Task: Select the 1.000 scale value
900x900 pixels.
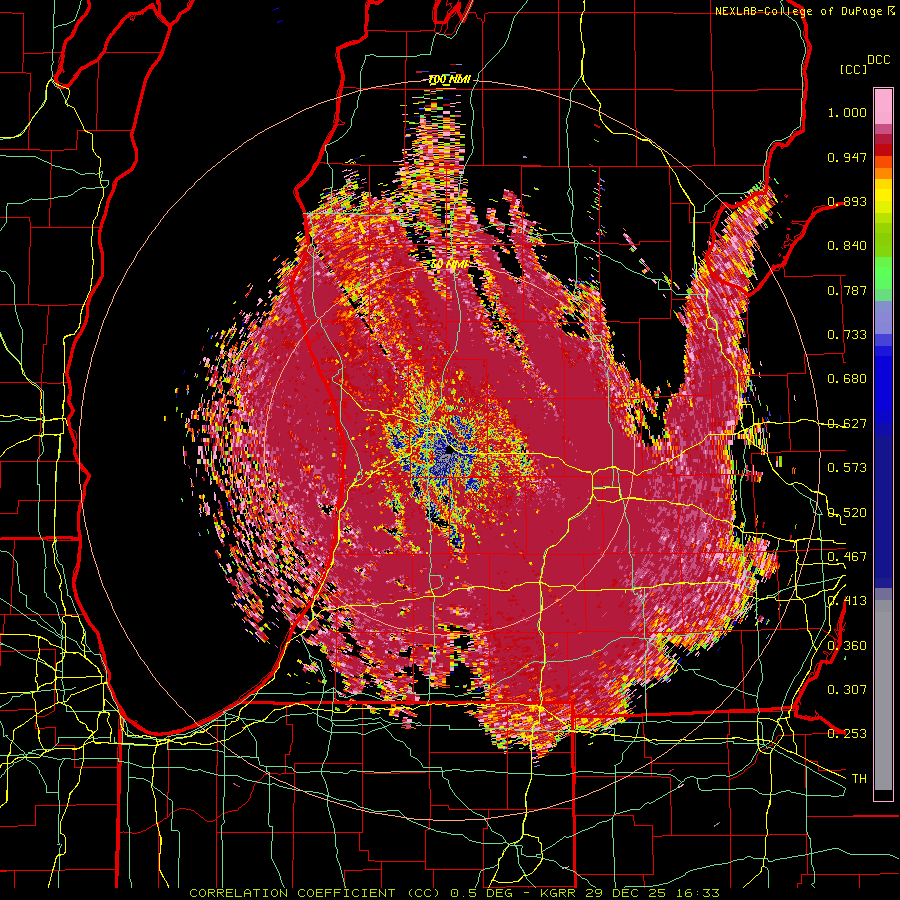Action: (x=847, y=112)
